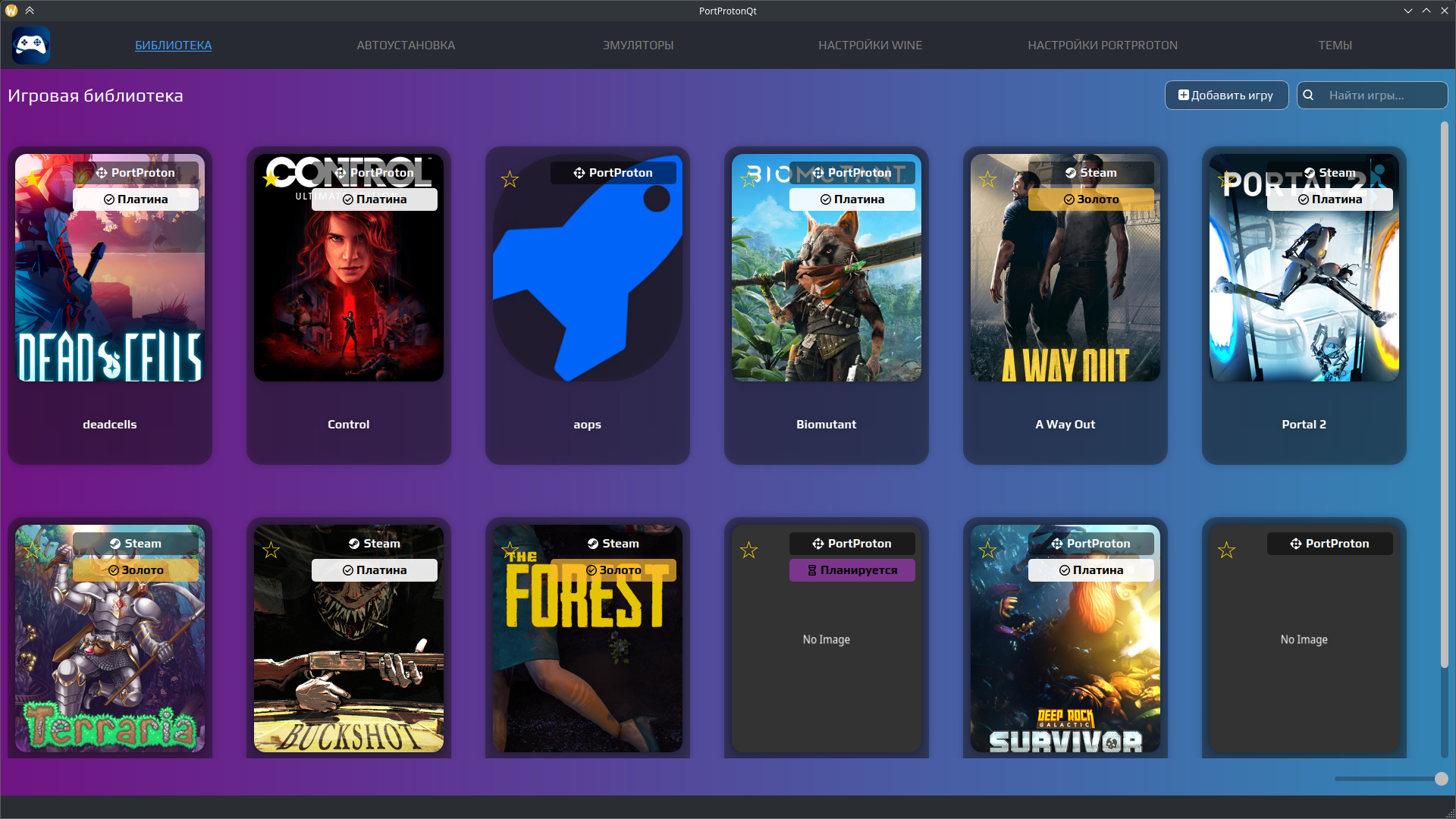This screenshot has width=1456, height=819.
Task: Click PortProton badge on Control cover
Action: pyautogui.click(x=375, y=173)
